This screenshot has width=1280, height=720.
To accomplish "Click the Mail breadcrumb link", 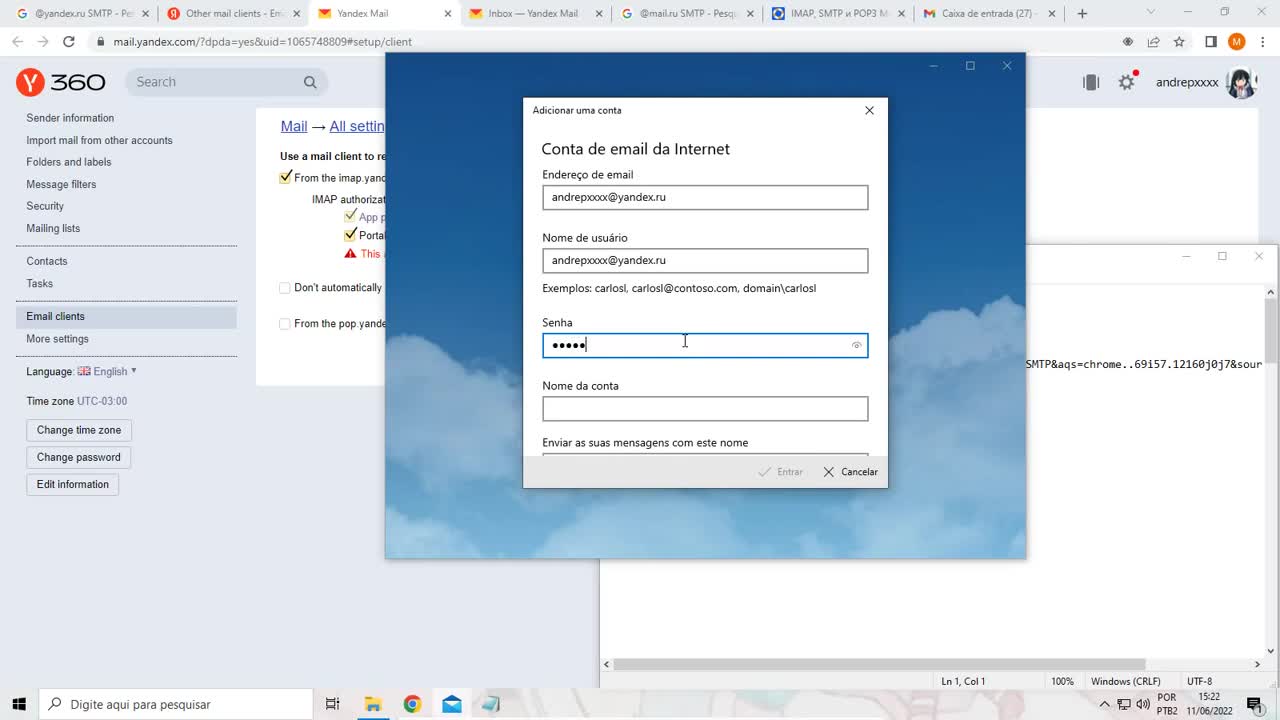I will point(294,126).
